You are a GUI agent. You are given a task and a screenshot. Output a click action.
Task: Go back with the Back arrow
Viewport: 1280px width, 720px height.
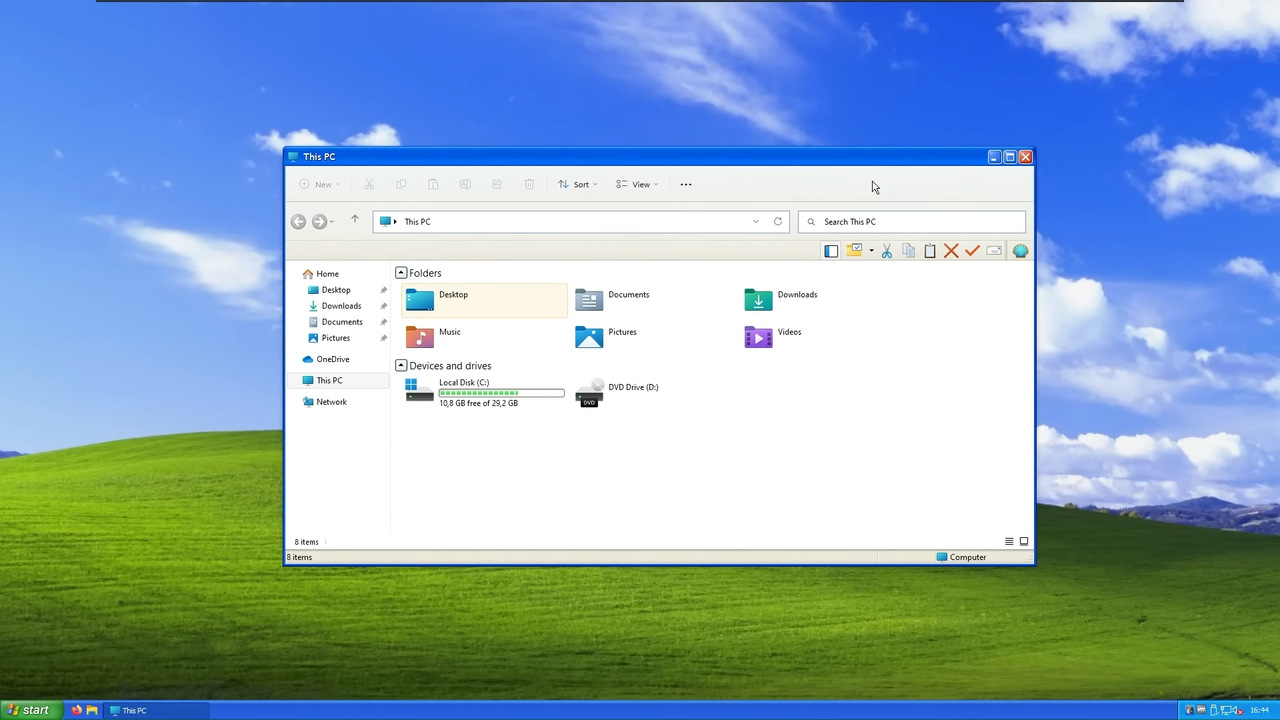click(x=298, y=222)
